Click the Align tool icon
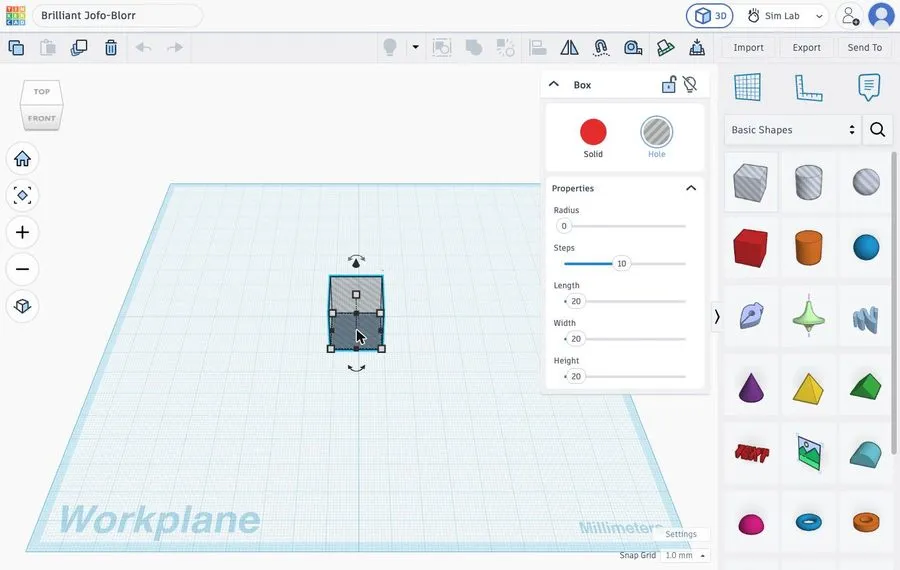This screenshot has width=900, height=570. pos(538,48)
